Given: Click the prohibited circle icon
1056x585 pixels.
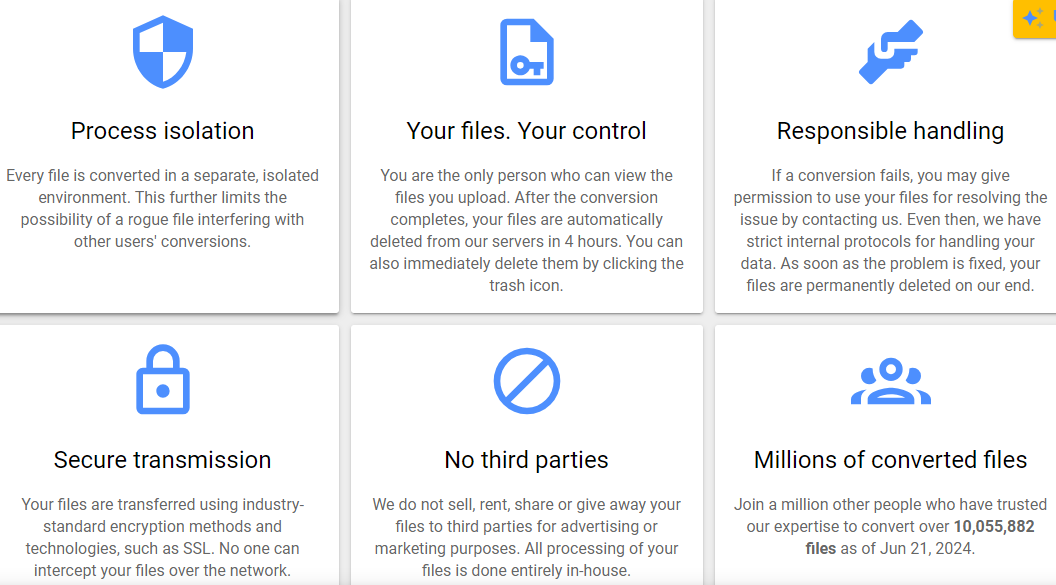Looking at the screenshot, I should point(527,380).
